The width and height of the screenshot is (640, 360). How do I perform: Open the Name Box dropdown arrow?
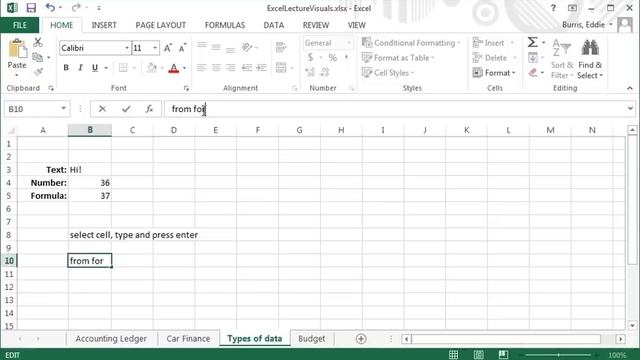[63, 109]
